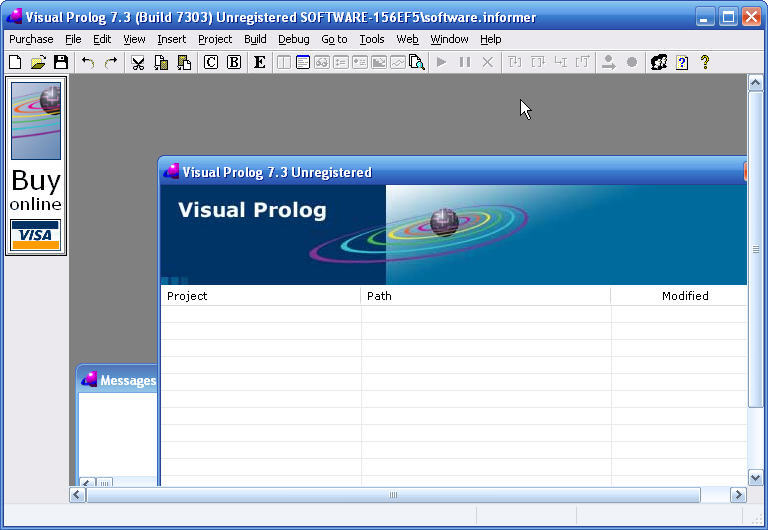Image resolution: width=768 pixels, height=530 pixels.
Task: Open the File menu
Action: coord(73,39)
